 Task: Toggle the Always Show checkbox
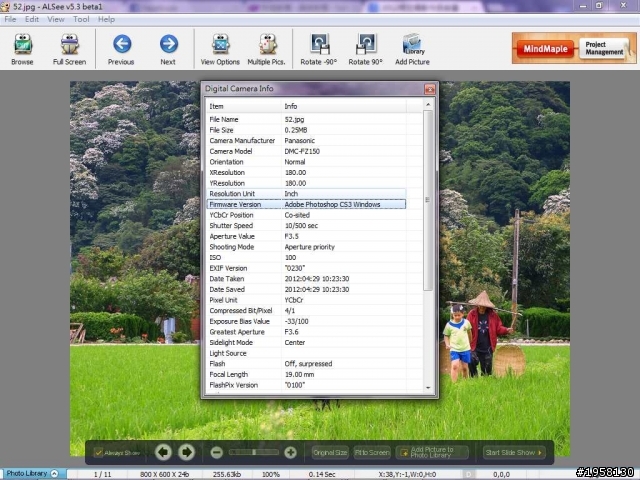[98, 452]
